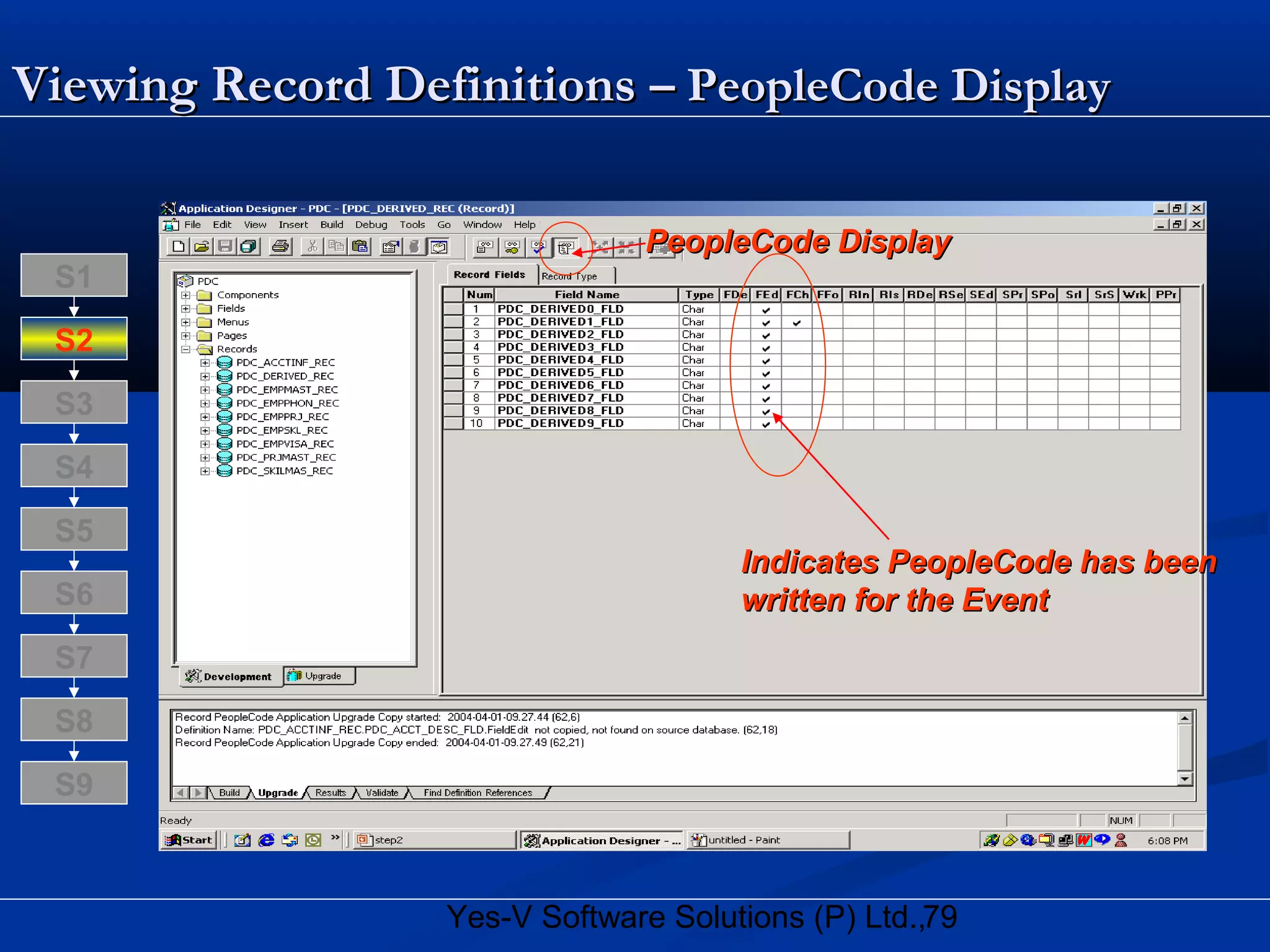Open the Insert menu

(293, 224)
